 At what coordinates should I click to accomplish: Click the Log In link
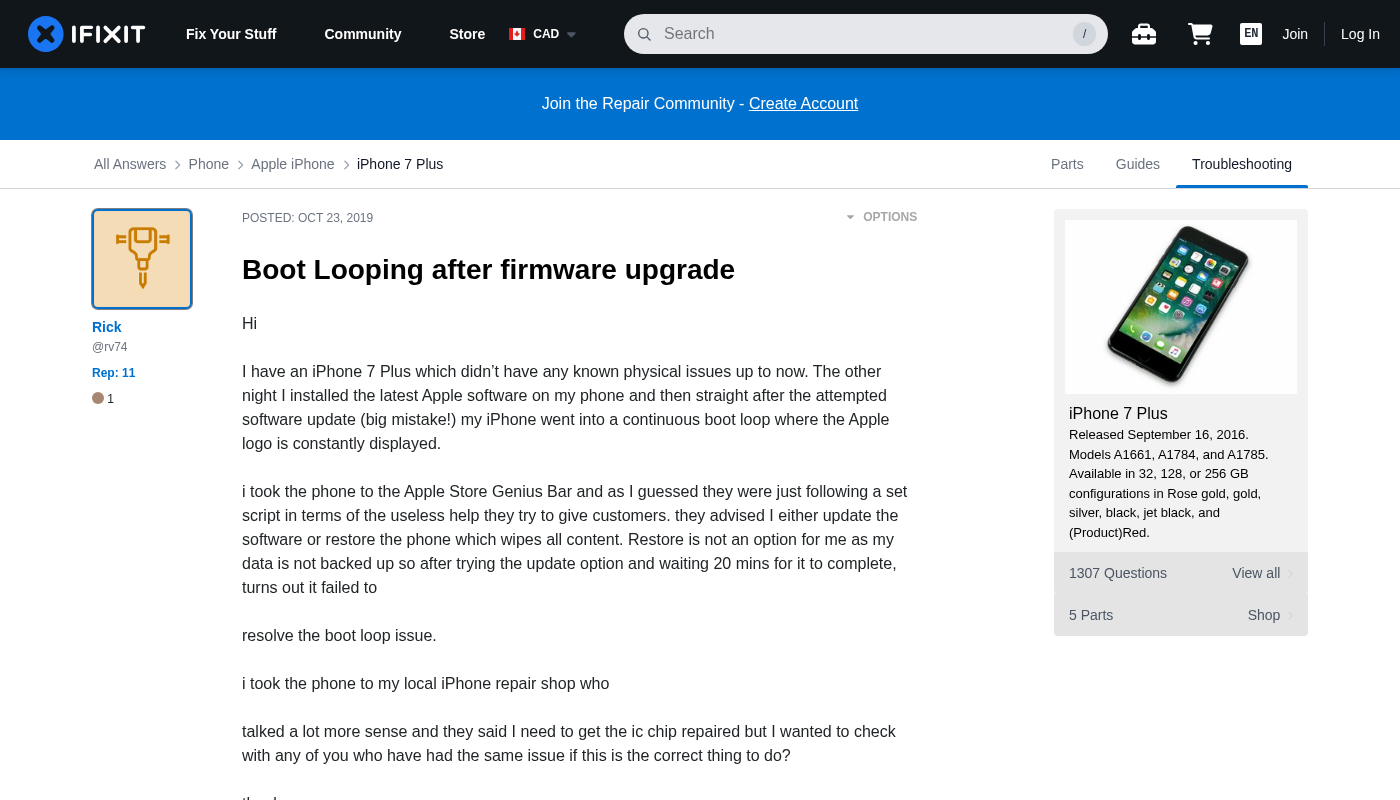[1360, 34]
